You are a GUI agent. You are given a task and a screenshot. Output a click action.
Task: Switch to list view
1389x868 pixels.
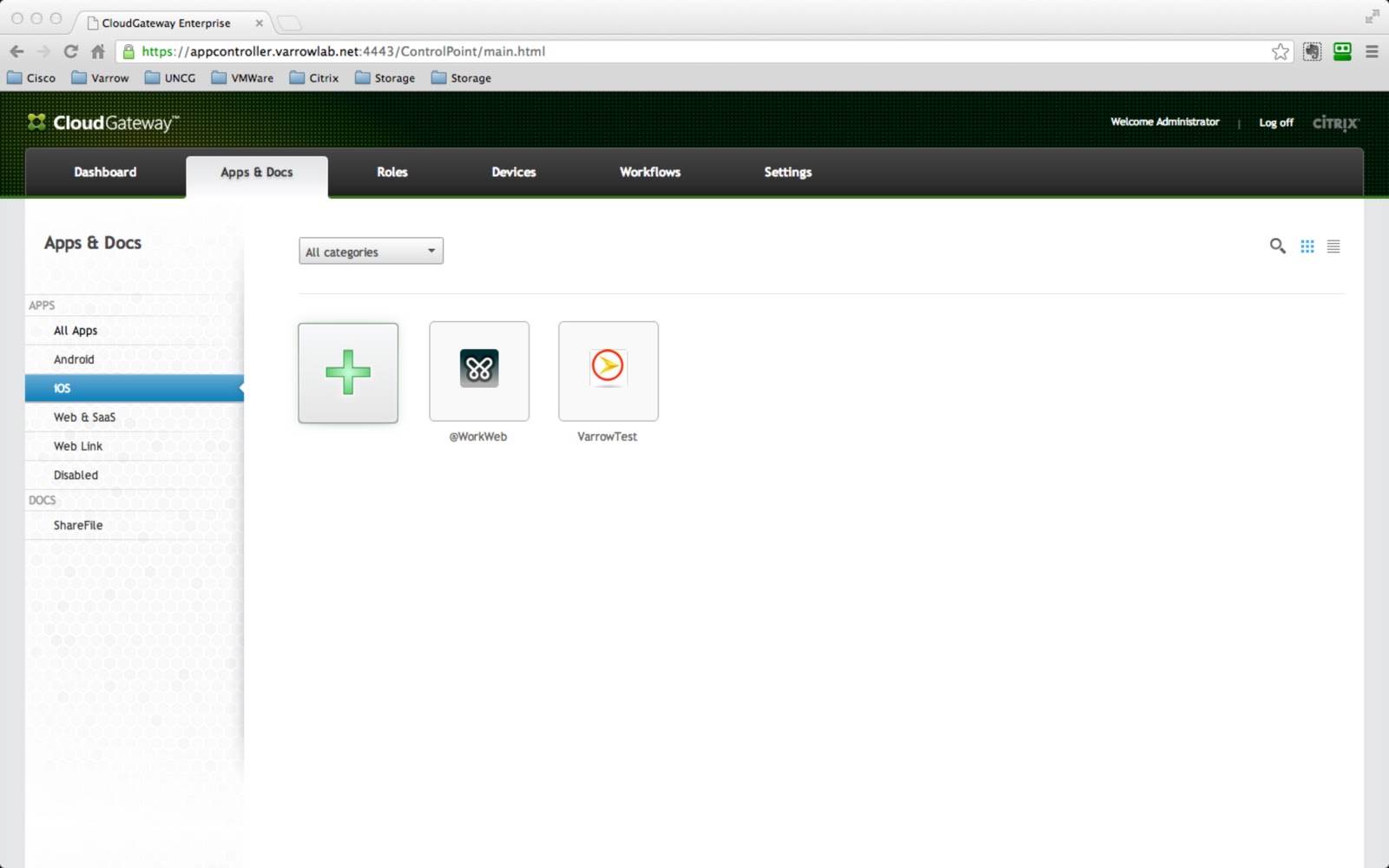tap(1333, 247)
